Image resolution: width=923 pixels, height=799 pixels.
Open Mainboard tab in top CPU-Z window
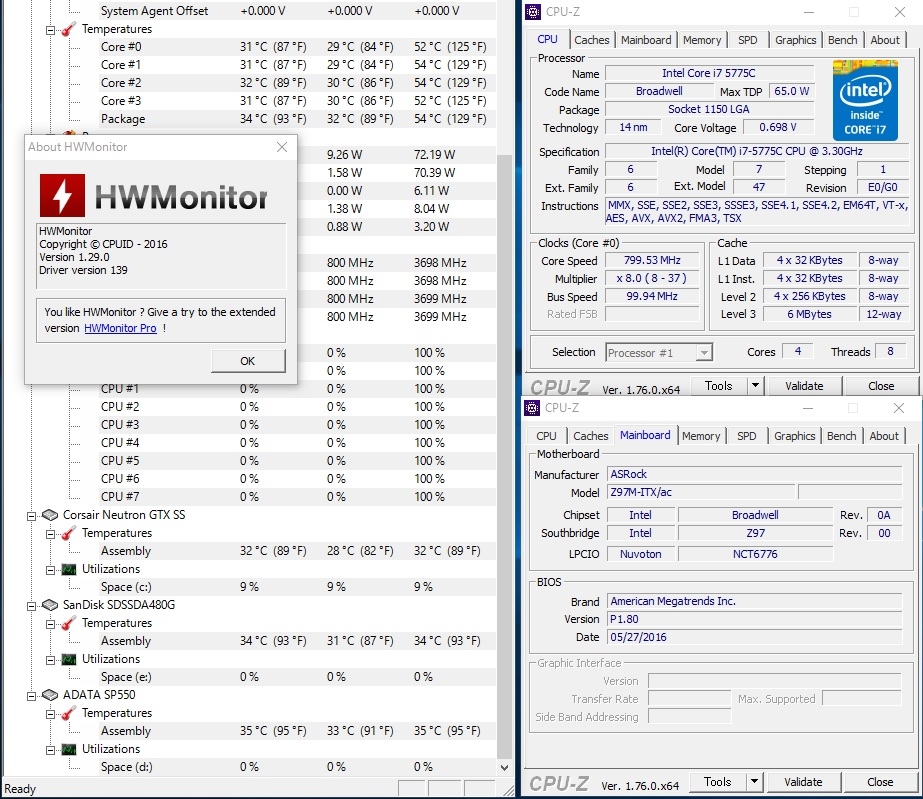pyautogui.click(x=646, y=40)
